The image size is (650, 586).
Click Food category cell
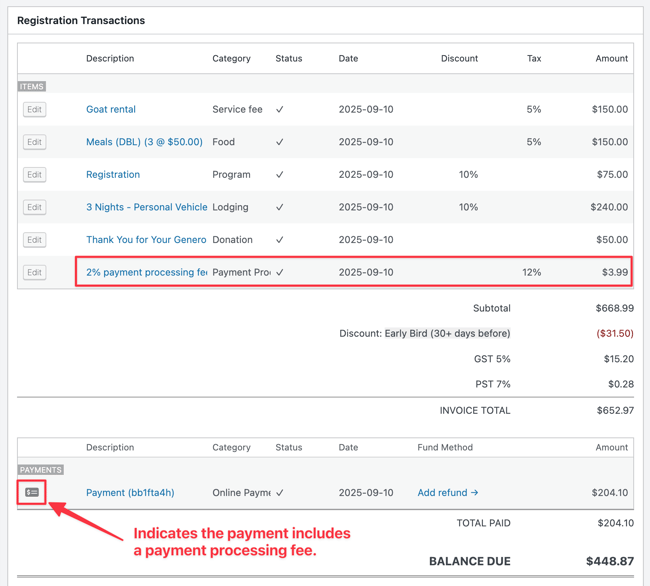tap(223, 142)
